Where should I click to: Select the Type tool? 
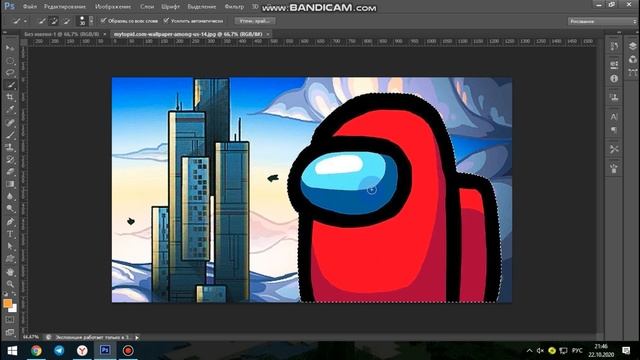click(10, 234)
